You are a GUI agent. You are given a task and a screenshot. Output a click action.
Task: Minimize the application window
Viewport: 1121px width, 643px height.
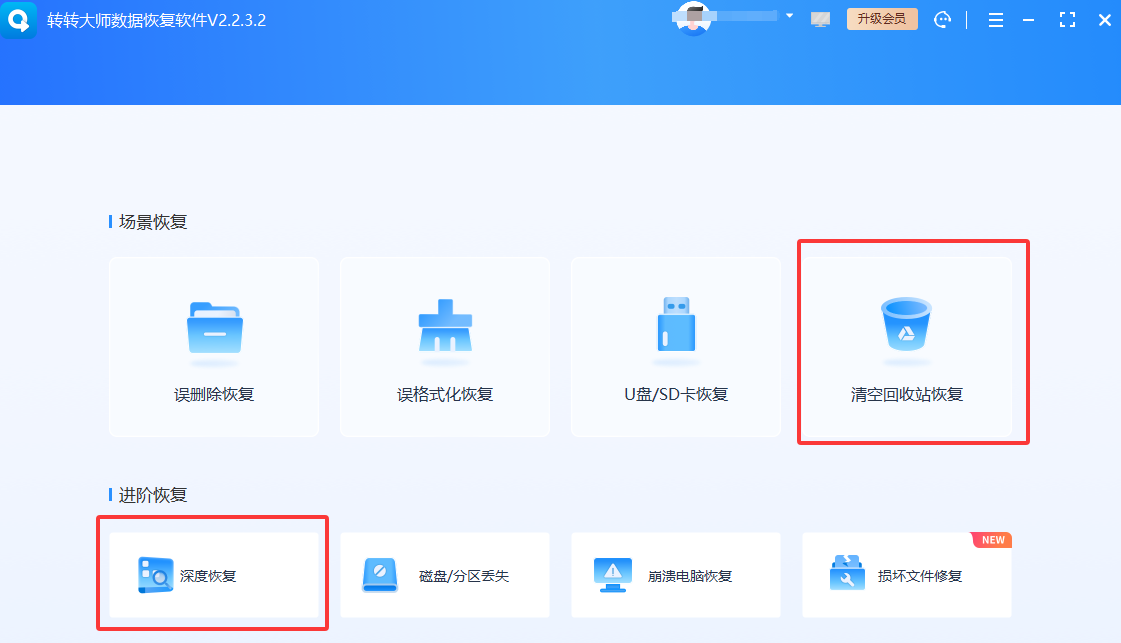point(1028,20)
